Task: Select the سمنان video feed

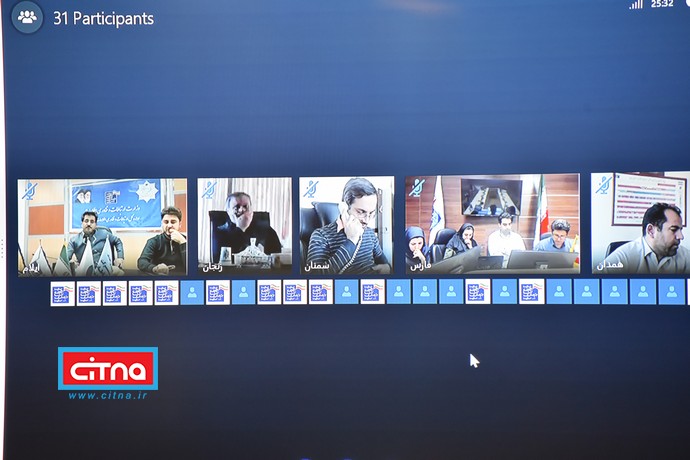Action: point(347,227)
